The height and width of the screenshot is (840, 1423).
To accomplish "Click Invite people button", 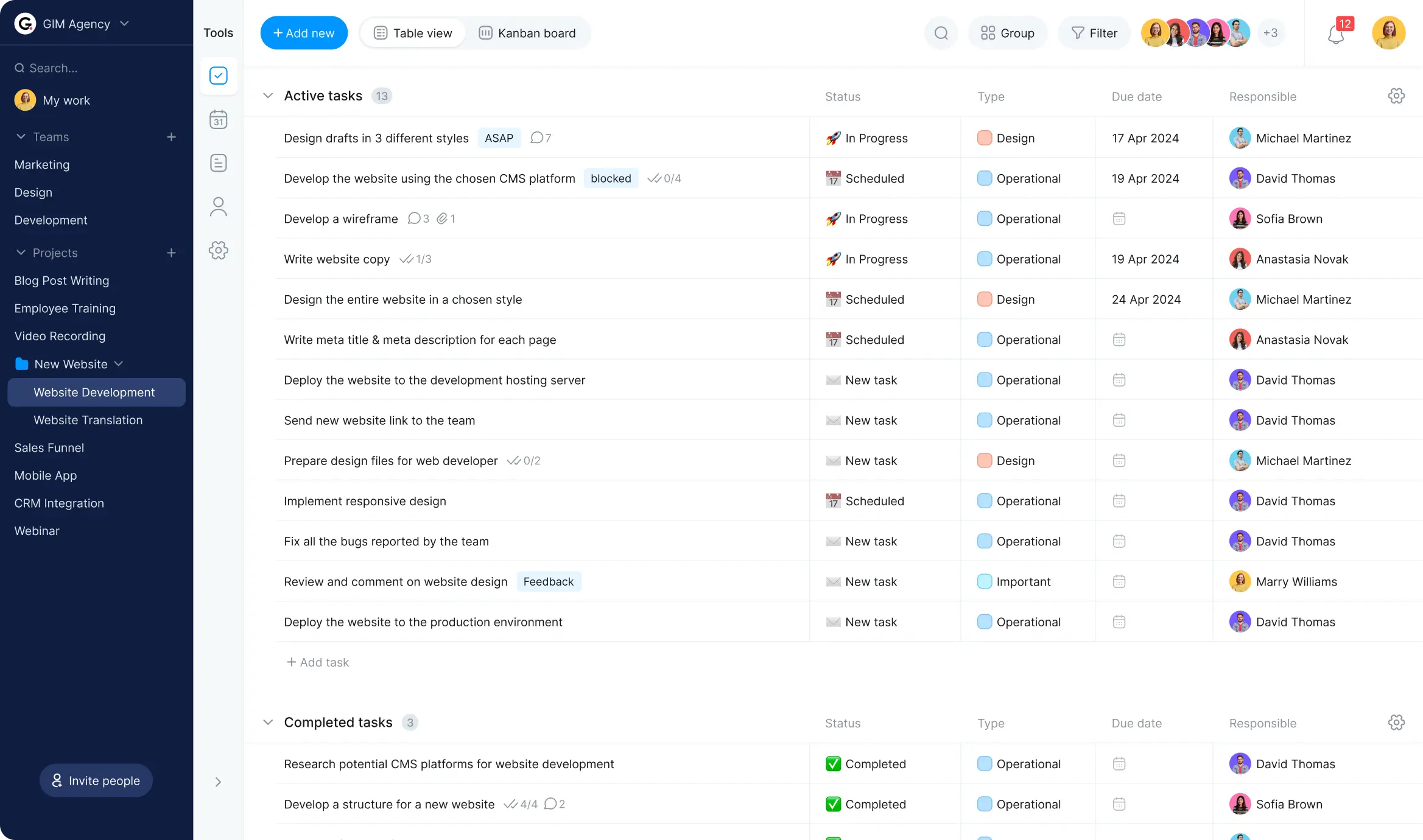I will [96, 780].
